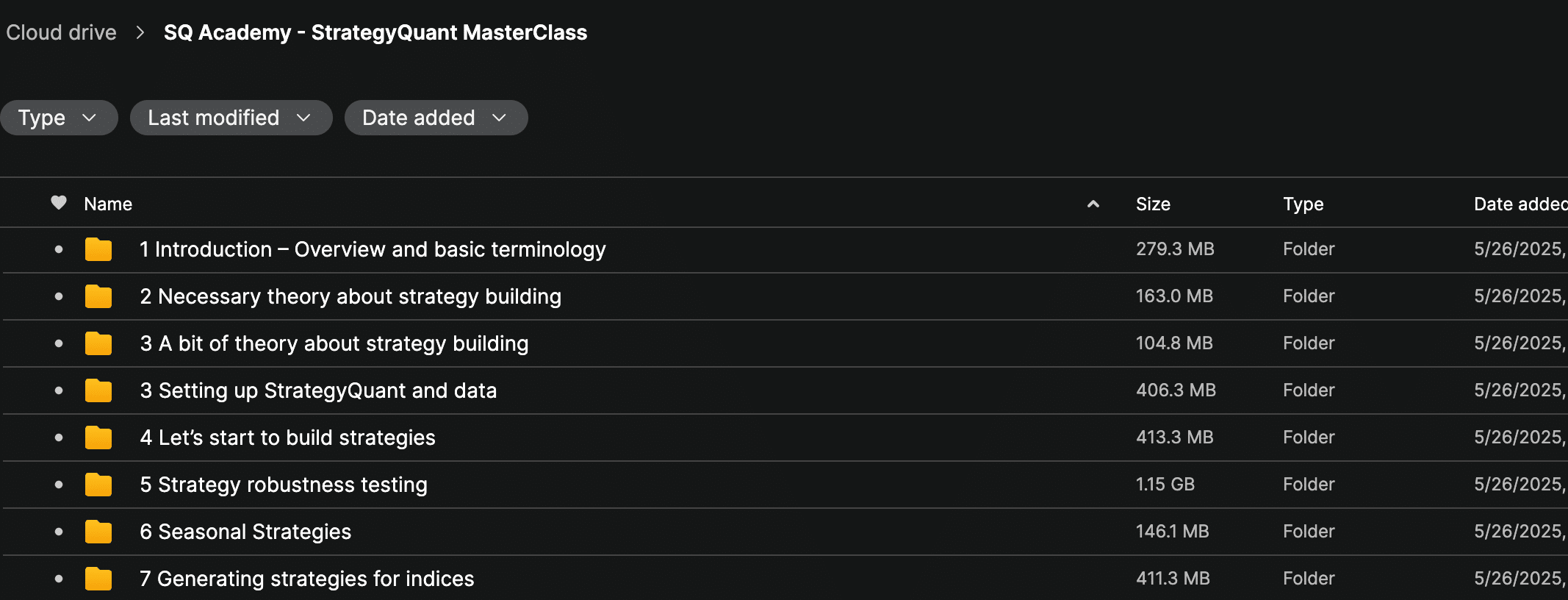This screenshot has width=1568, height=600.
Task: Click folder icon beside Necessary theory folder
Action: point(98,297)
